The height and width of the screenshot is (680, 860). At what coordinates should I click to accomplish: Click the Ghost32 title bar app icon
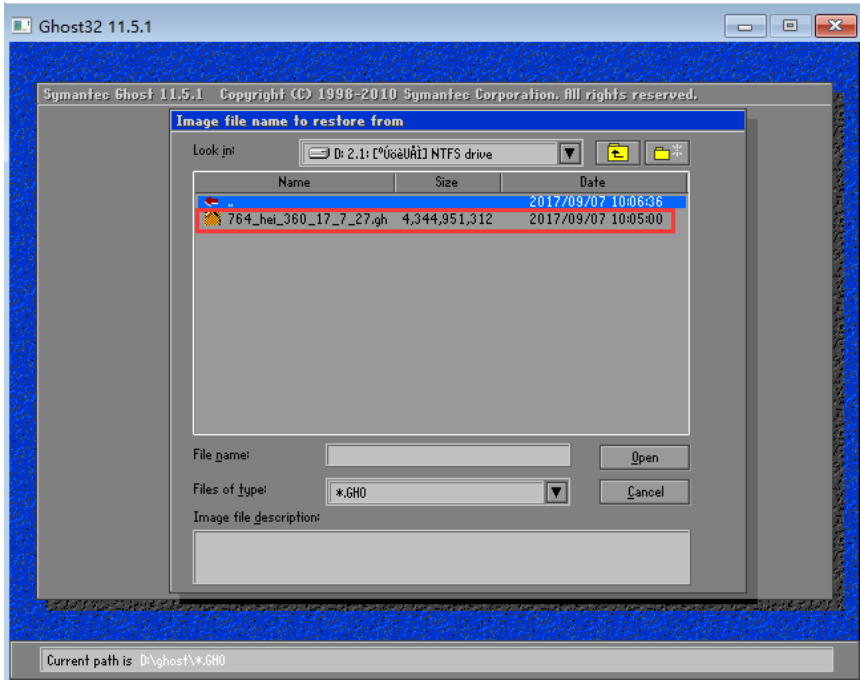click(x=21, y=26)
